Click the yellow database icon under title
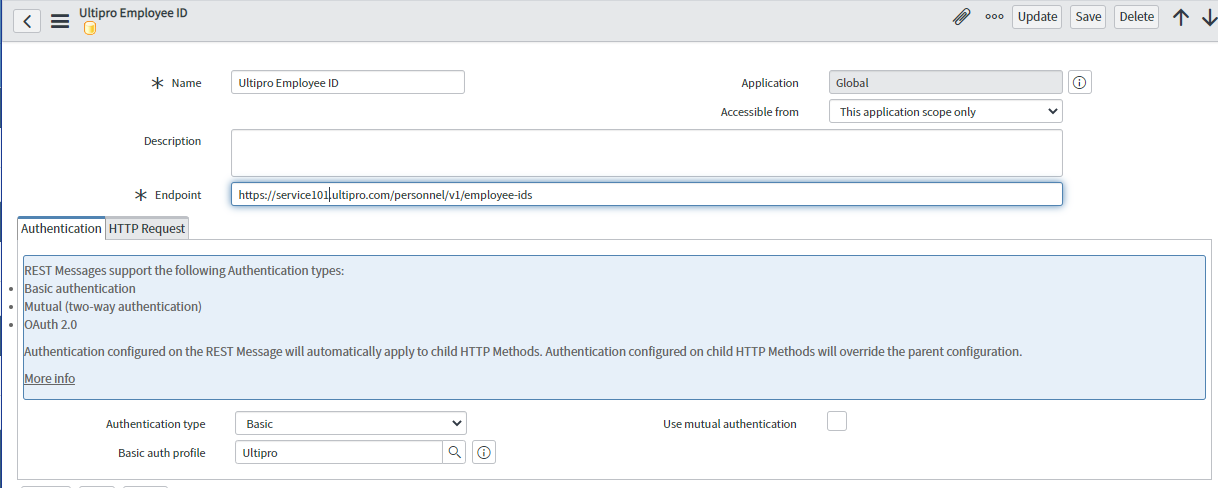Viewport: 1218px width, 488px height. click(89, 28)
